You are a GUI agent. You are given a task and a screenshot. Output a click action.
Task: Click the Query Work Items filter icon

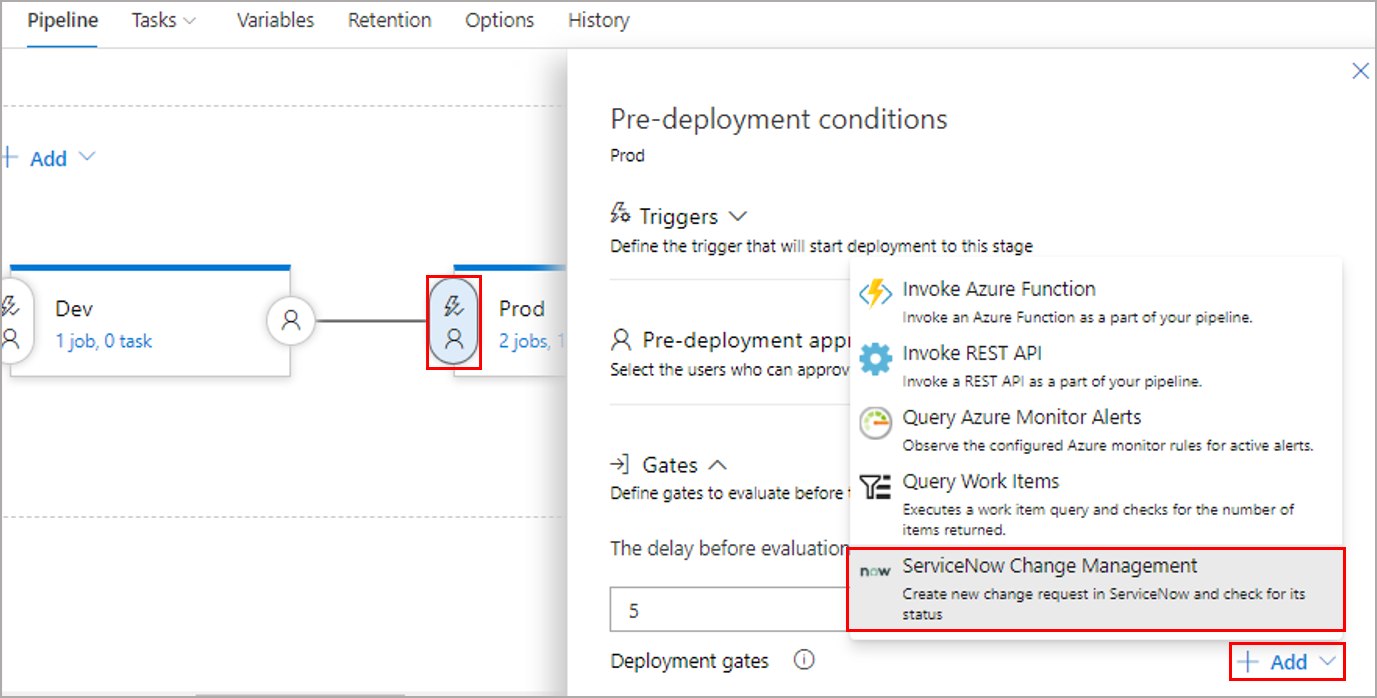[875, 486]
